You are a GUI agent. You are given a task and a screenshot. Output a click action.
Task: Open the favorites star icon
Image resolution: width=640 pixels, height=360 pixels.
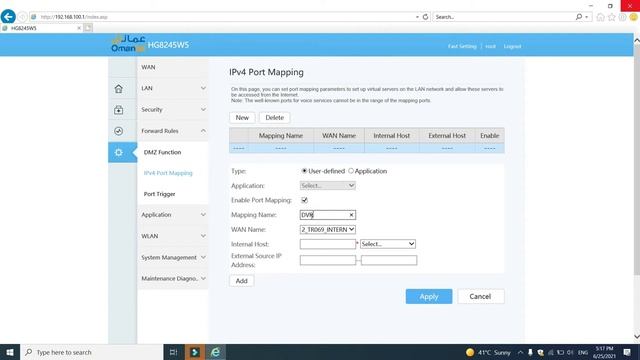(x=611, y=17)
